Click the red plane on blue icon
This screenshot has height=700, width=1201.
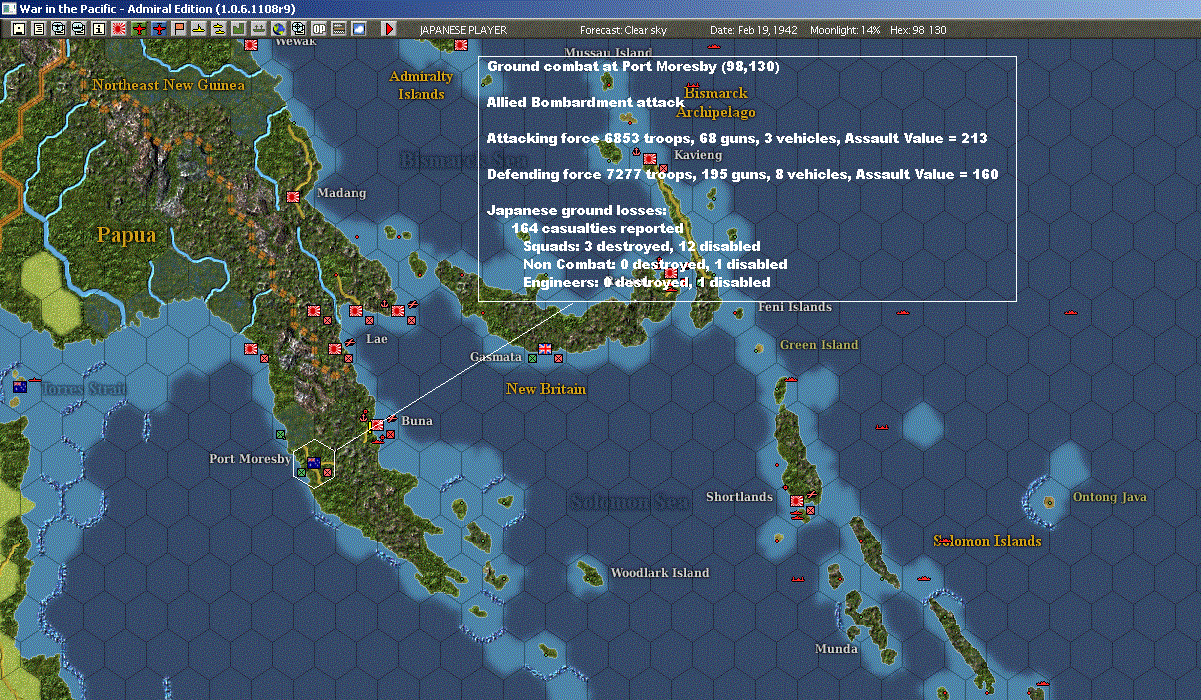(x=159, y=29)
